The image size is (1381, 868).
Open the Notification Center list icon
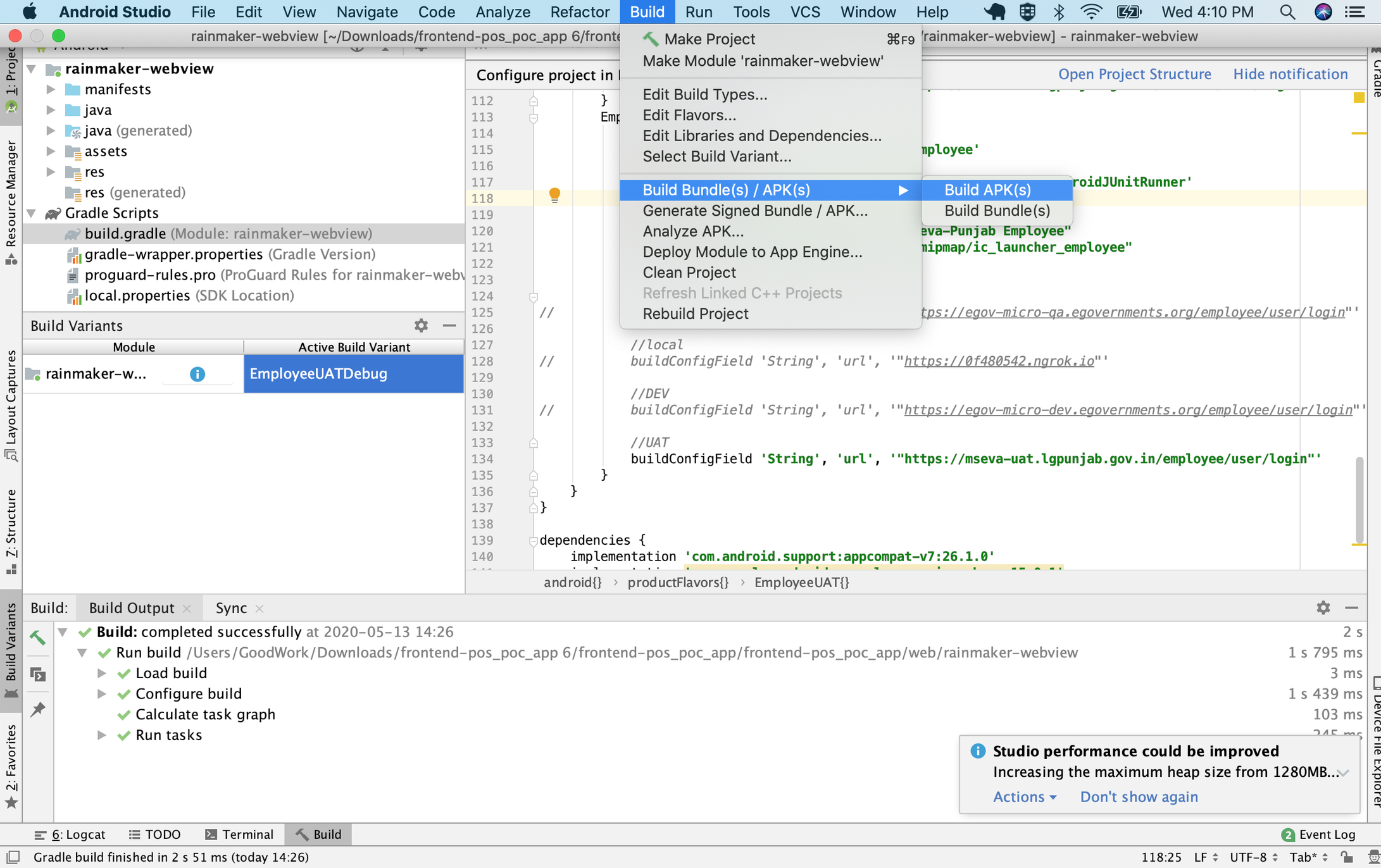tap(1355, 11)
